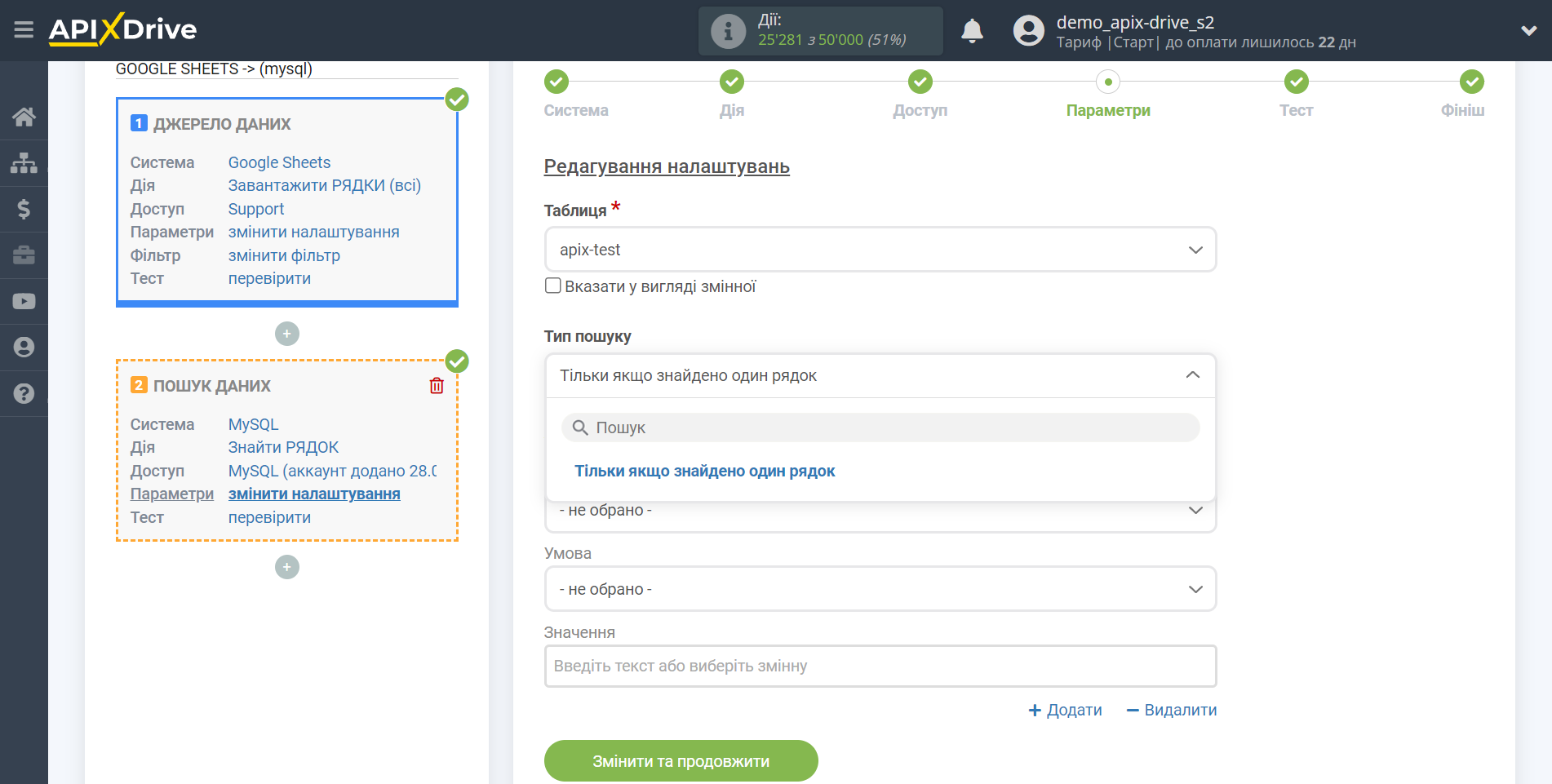
Task: Open the briefcase icon in sidebar
Action: (x=24, y=255)
